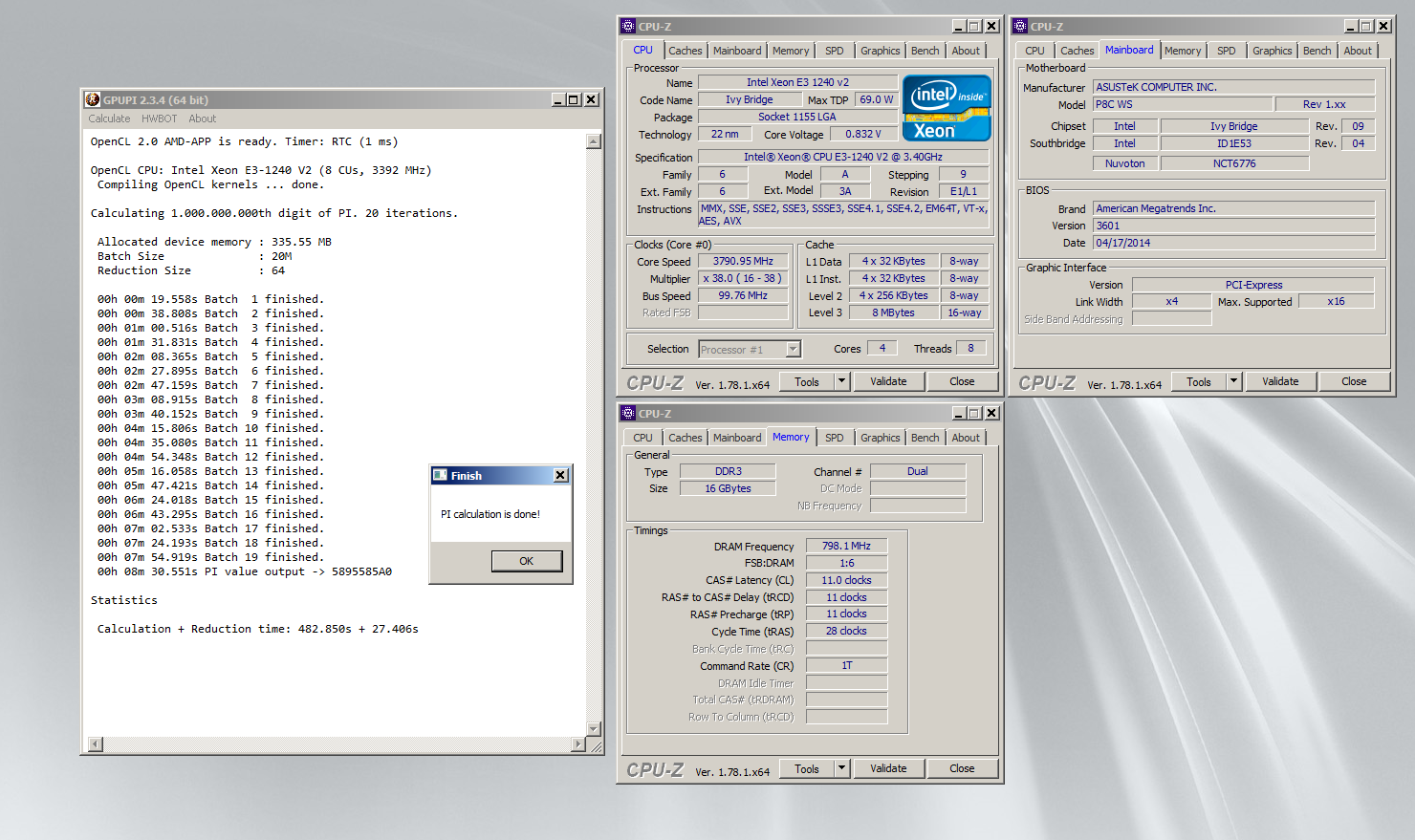Image resolution: width=1415 pixels, height=840 pixels.
Task: Click the CPU-Z icon in the Mainboard window title bar
Action: coord(1020,26)
